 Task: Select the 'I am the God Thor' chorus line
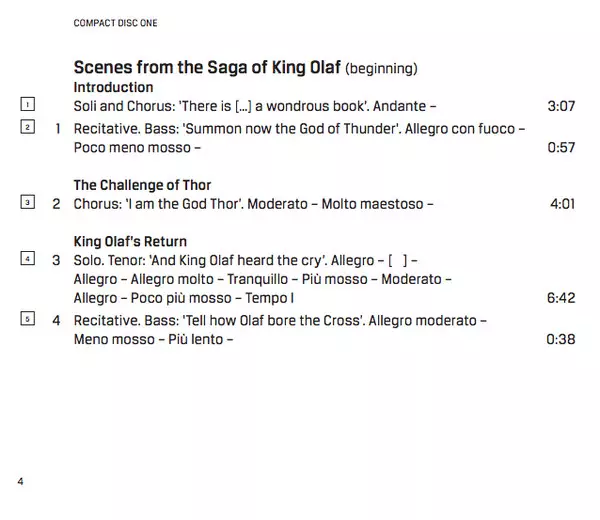coord(253,204)
